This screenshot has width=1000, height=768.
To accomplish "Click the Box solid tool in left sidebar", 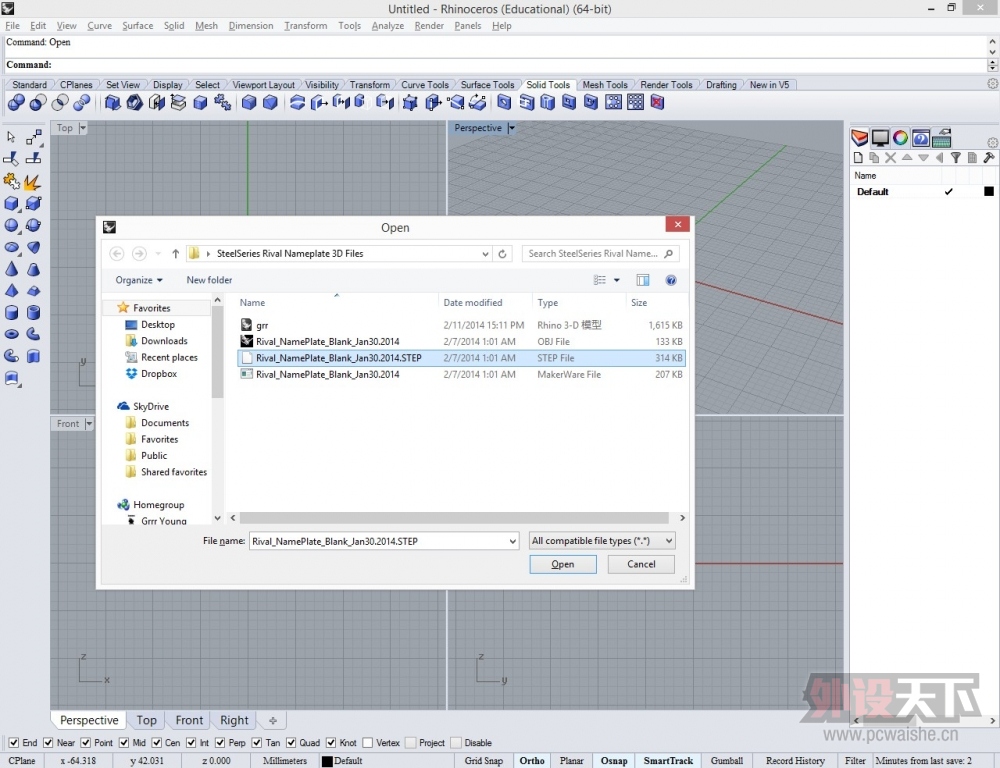I will (x=11, y=203).
